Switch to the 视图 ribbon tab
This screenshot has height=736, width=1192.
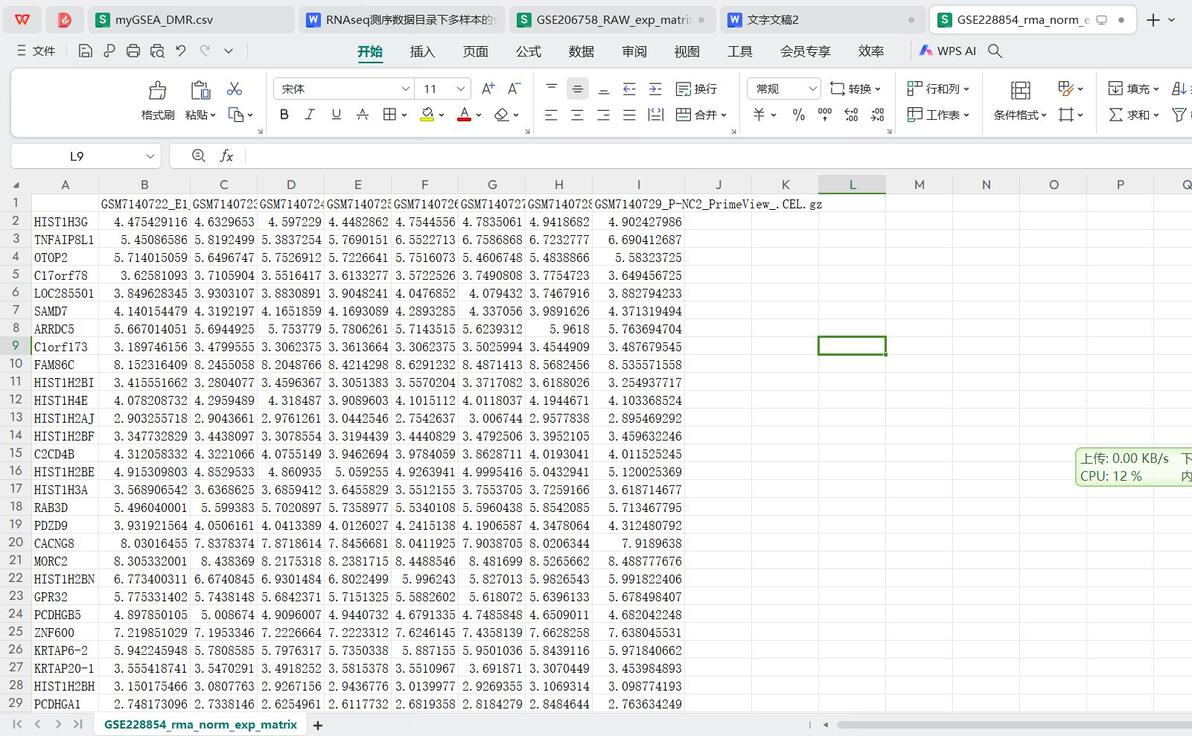(x=686, y=51)
